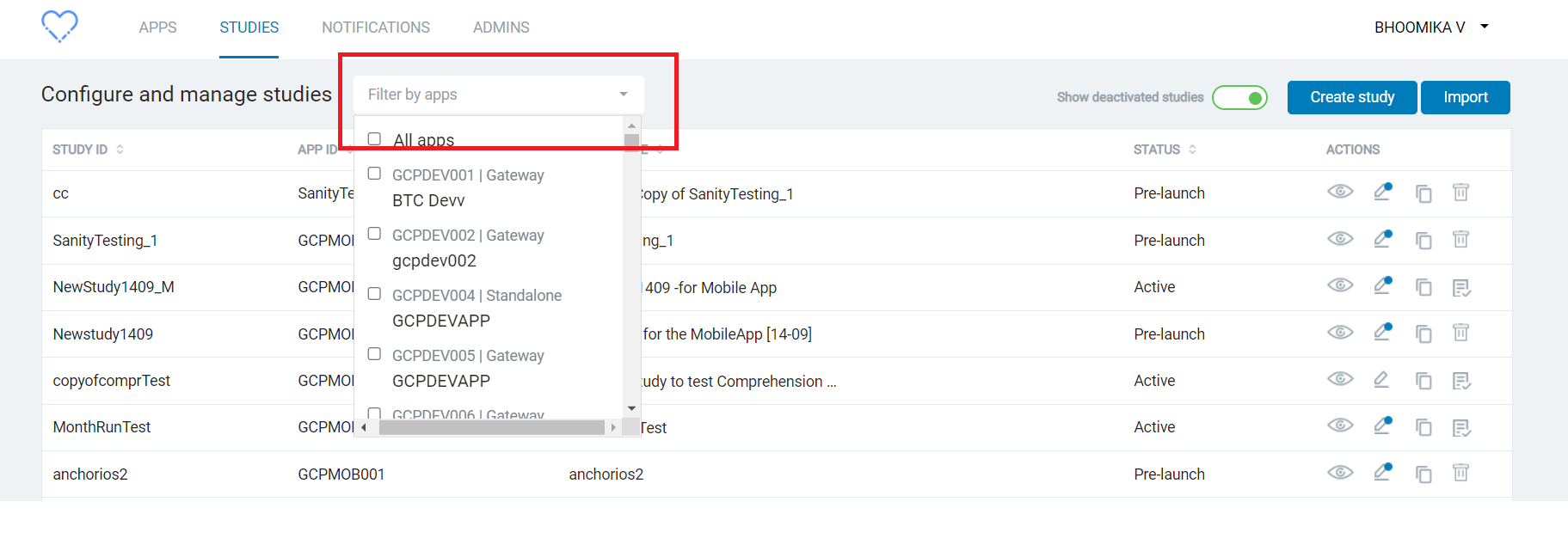
Task: Click the heart logo icon
Action: [59, 26]
